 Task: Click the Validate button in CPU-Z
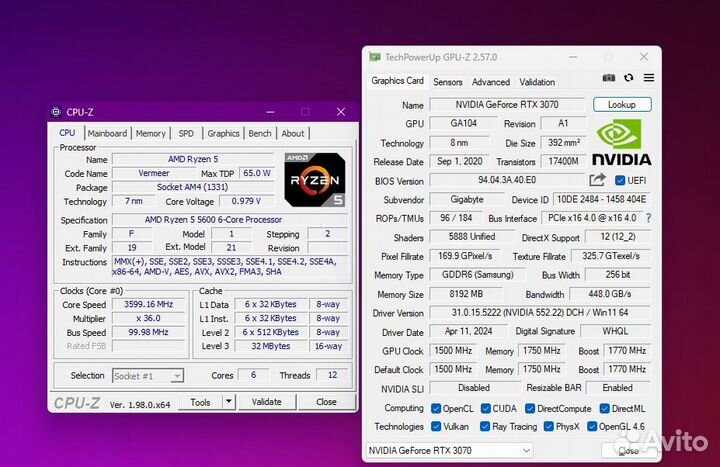pos(267,402)
